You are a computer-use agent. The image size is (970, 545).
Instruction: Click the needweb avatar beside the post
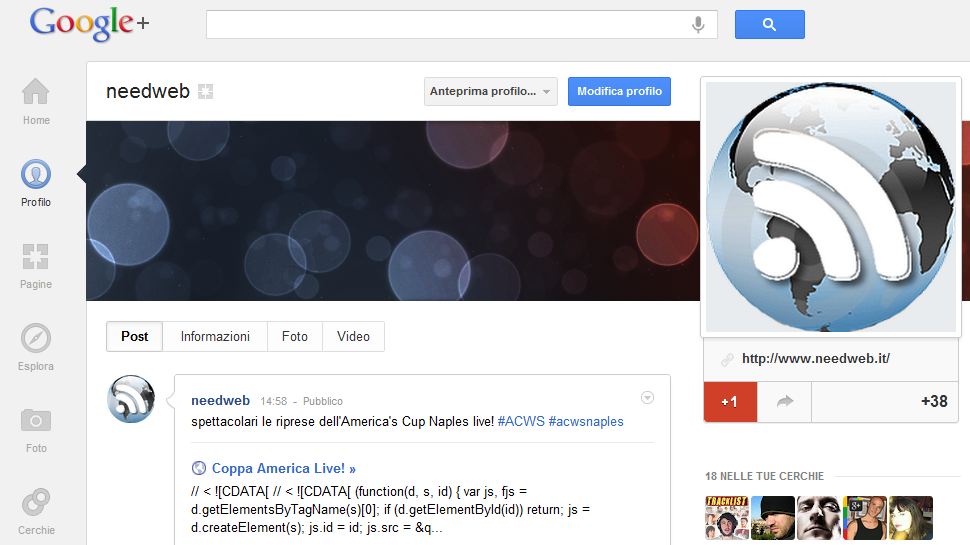tap(131, 399)
